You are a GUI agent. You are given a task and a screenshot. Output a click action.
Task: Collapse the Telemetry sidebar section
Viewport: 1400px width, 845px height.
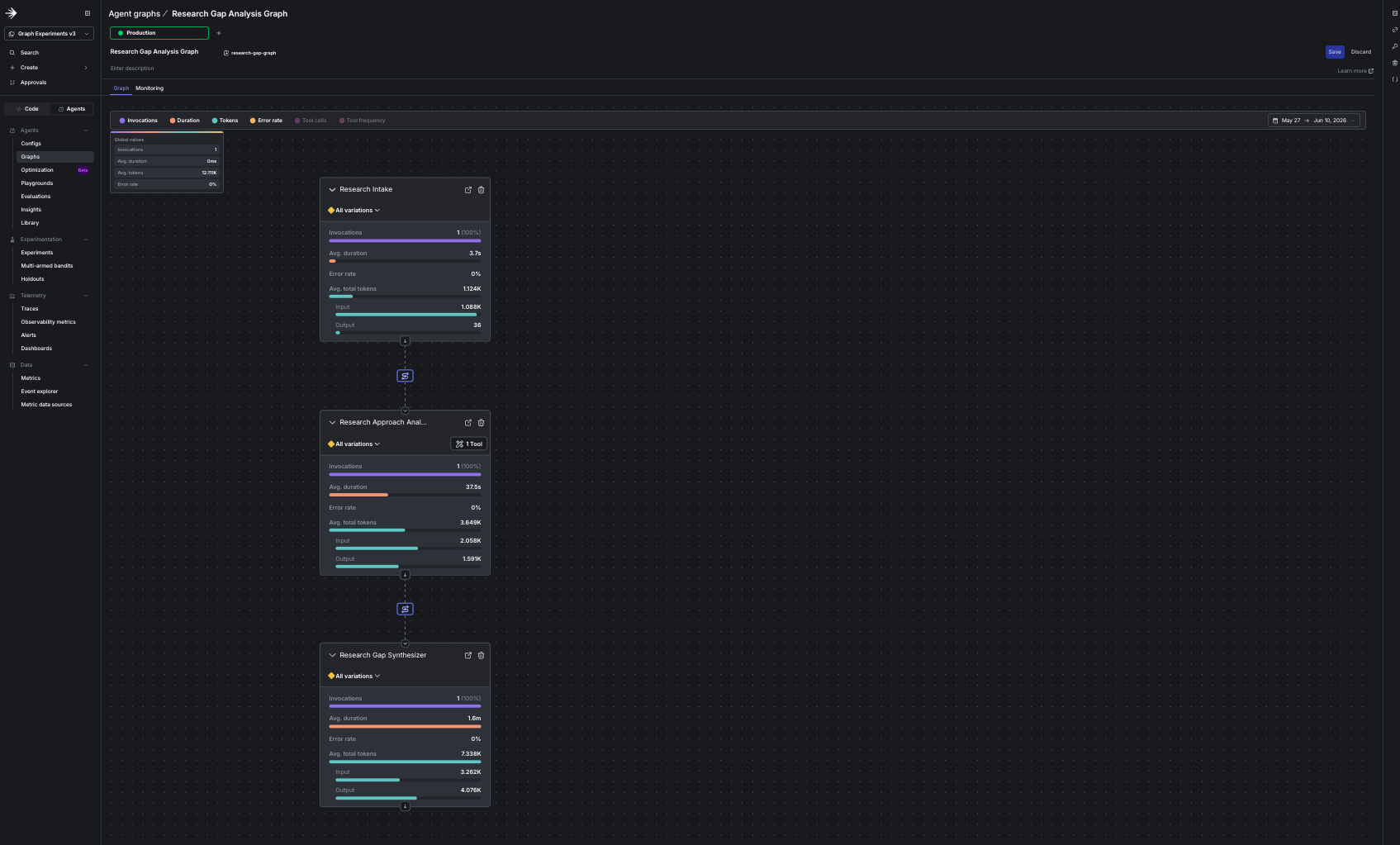[x=86, y=296]
